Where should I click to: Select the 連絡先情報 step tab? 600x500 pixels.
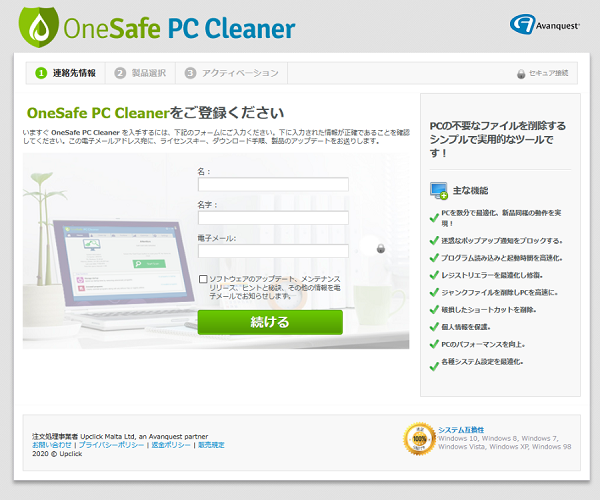tap(66, 73)
